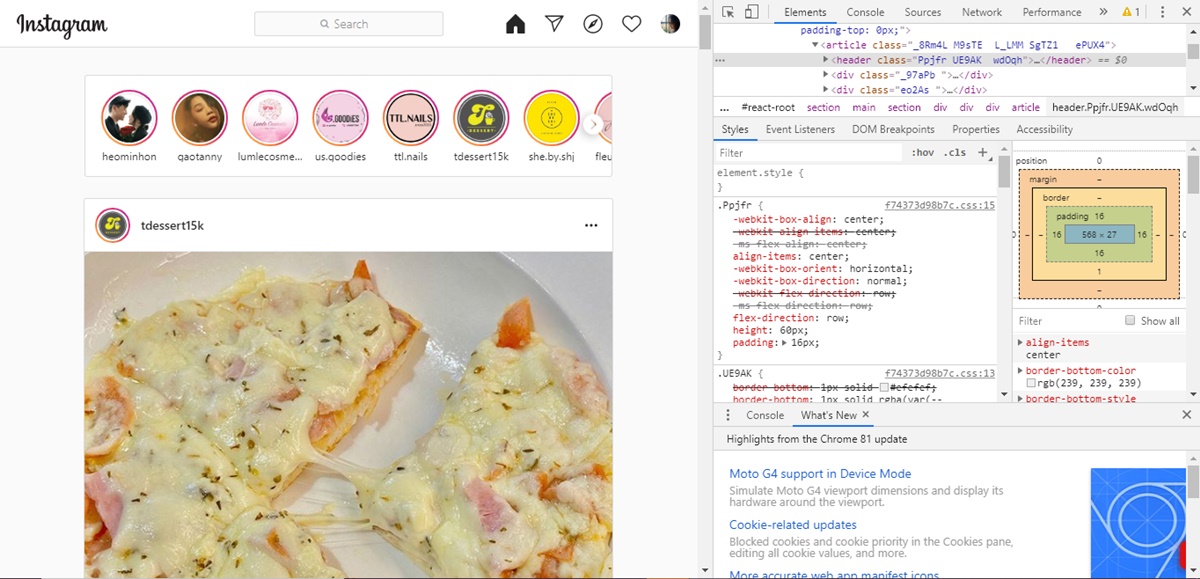
Task: Open the Event Listeners tab
Action: click(800, 129)
